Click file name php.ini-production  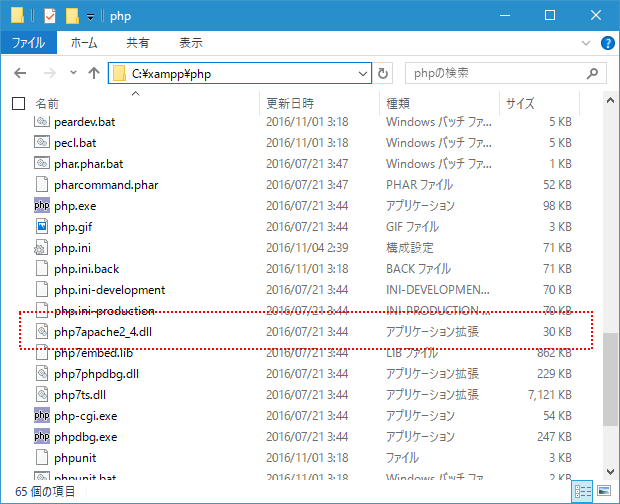(104, 311)
